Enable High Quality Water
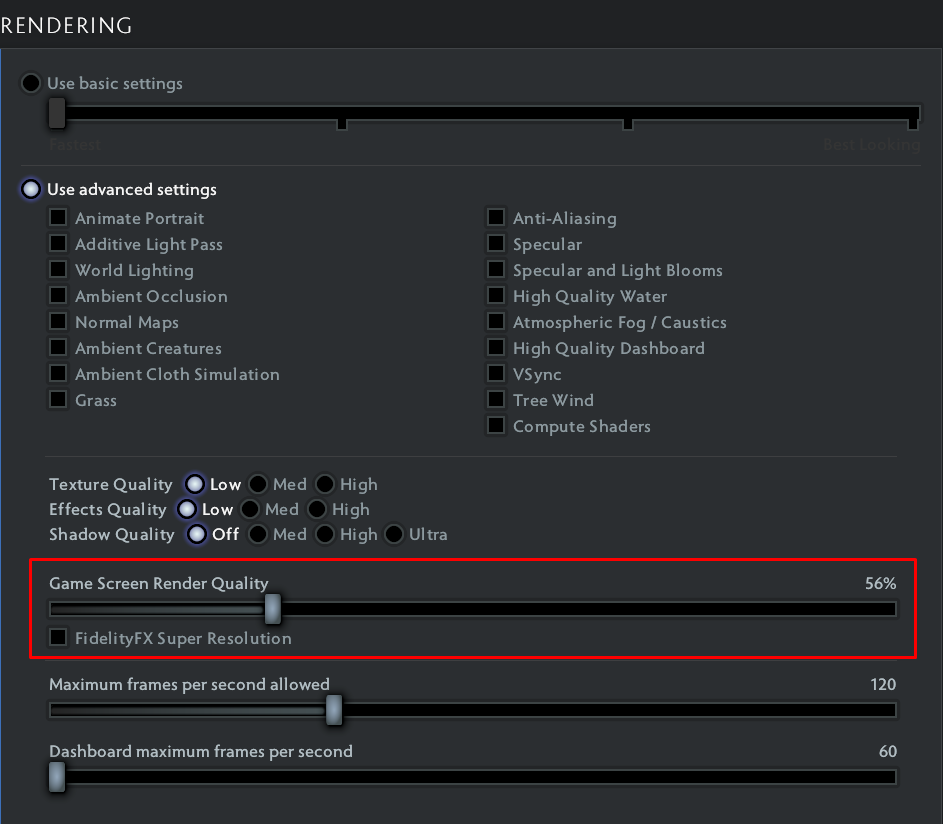The image size is (943, 824). pyautogui.click(x=496, y=295)
